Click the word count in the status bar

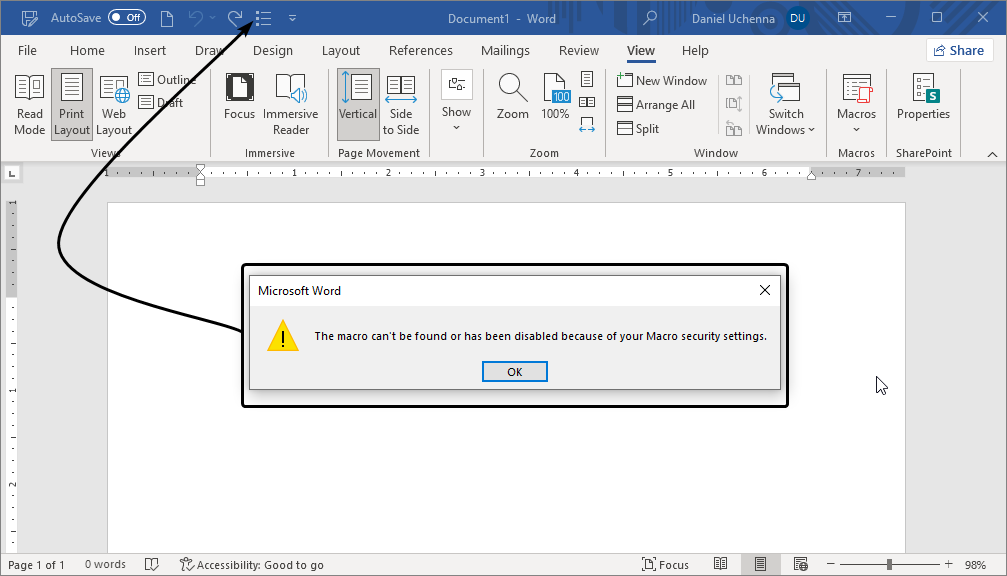[x=104, y=564]
